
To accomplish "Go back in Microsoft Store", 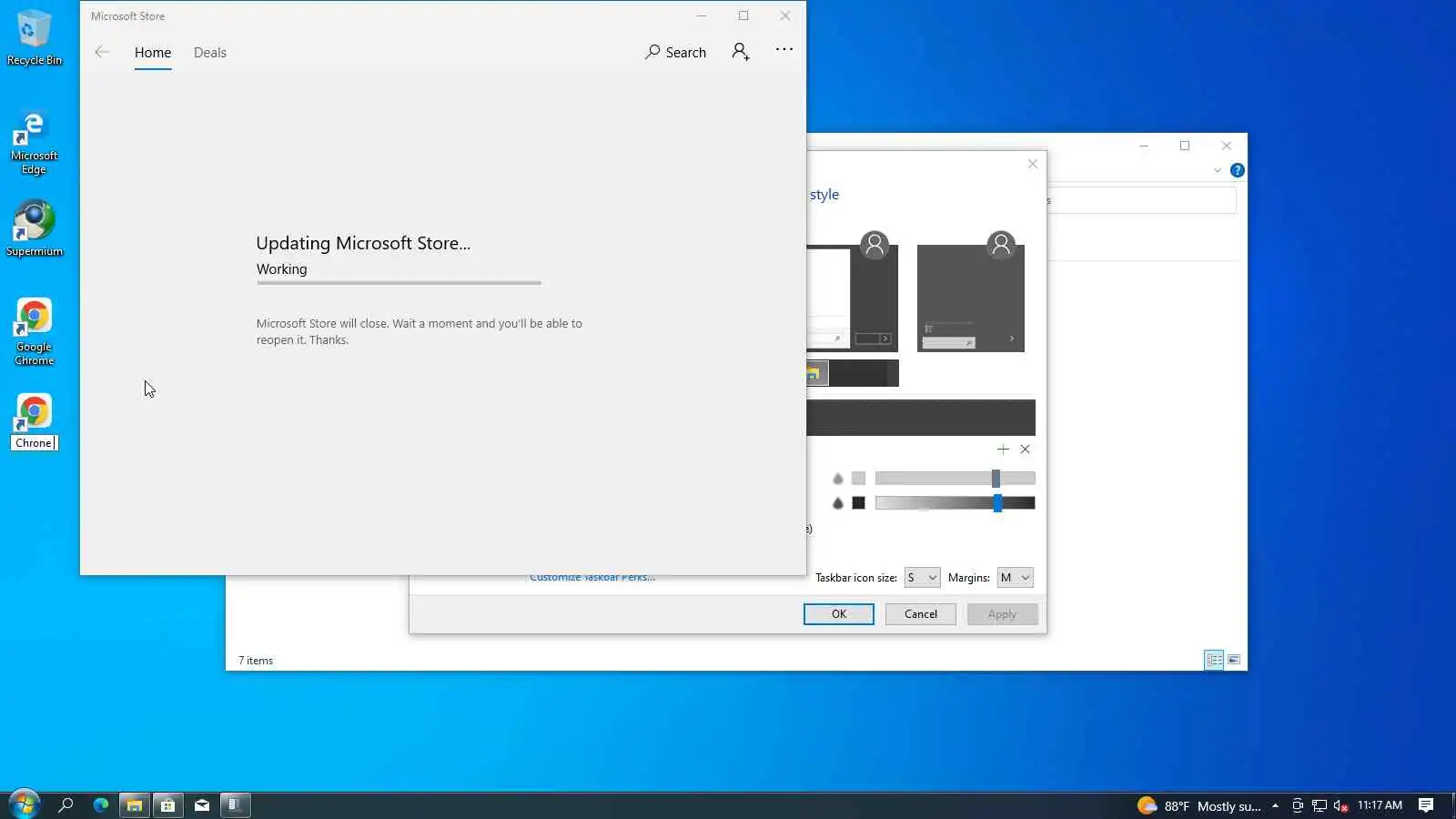I will 102,52.
